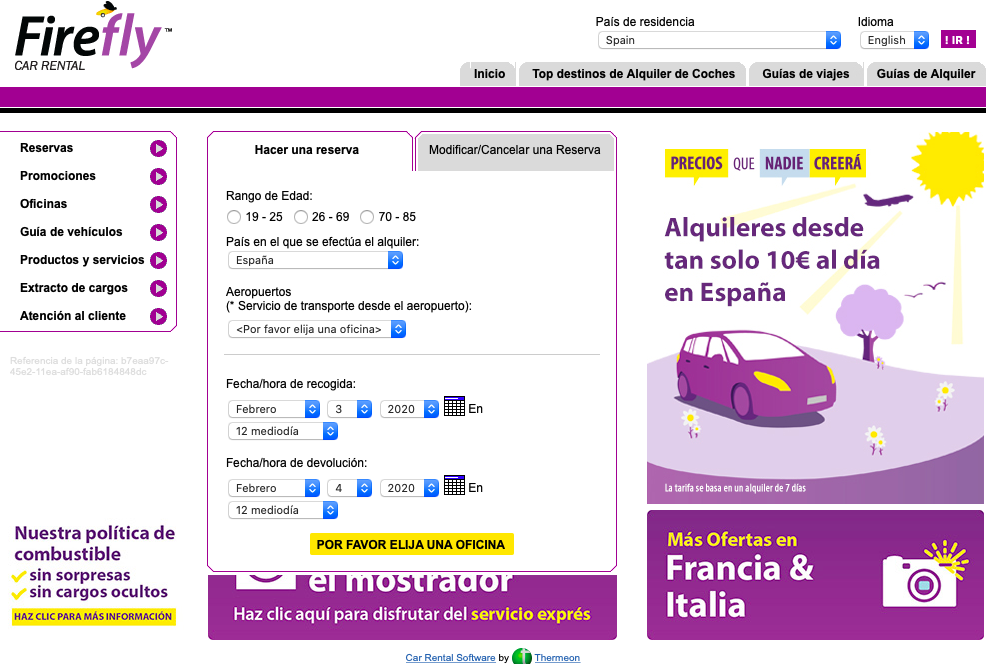Open Extracto de cargos in sidebar
Viewport: 996px width, 664px height.
(x=74, y=288)
